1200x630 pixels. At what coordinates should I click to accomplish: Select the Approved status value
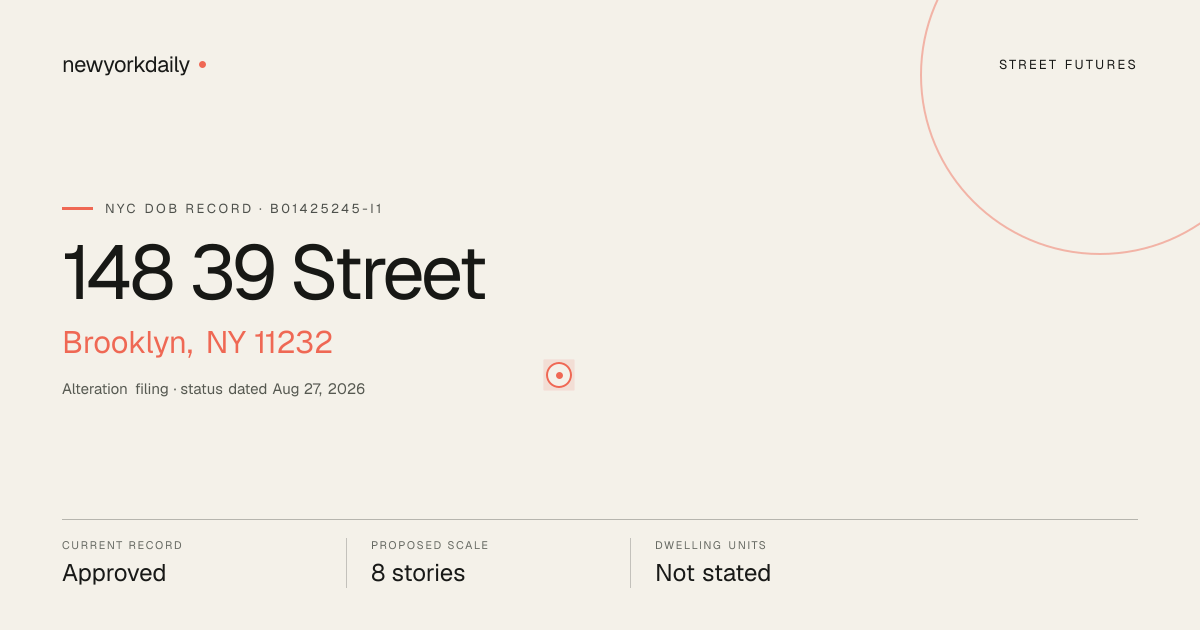pyautogui.click(x=114, y=573)
